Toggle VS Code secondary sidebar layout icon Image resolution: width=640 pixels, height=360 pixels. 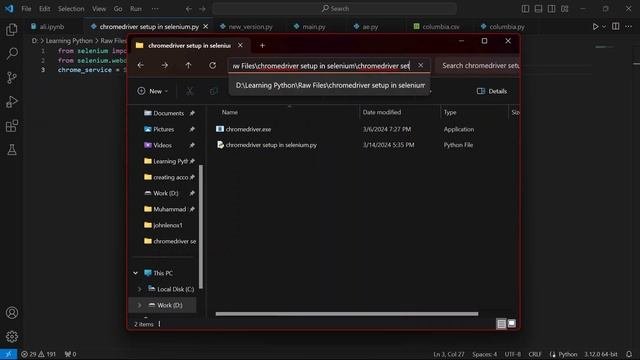click(x=551, y=9)
